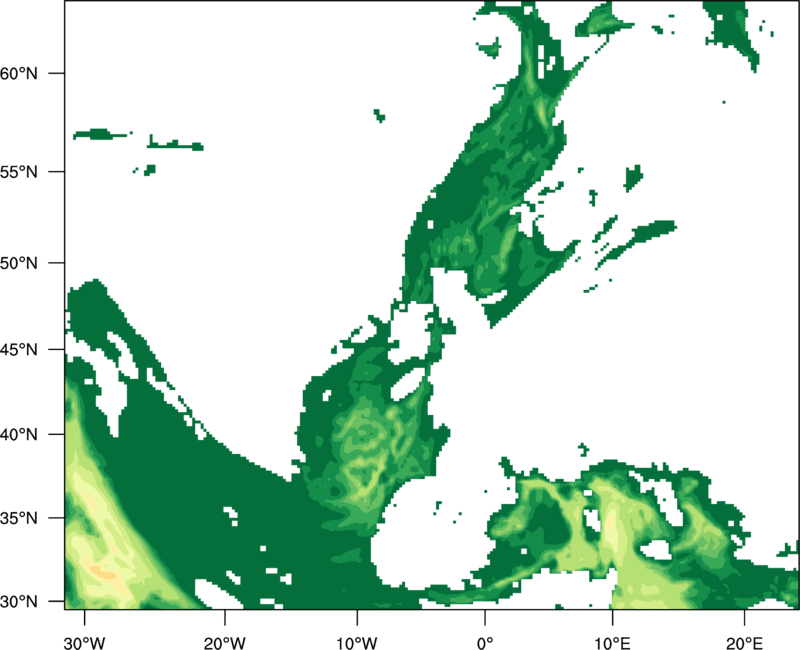
Task: Click the 30°W longitude label
Action: tap(85, 643)
